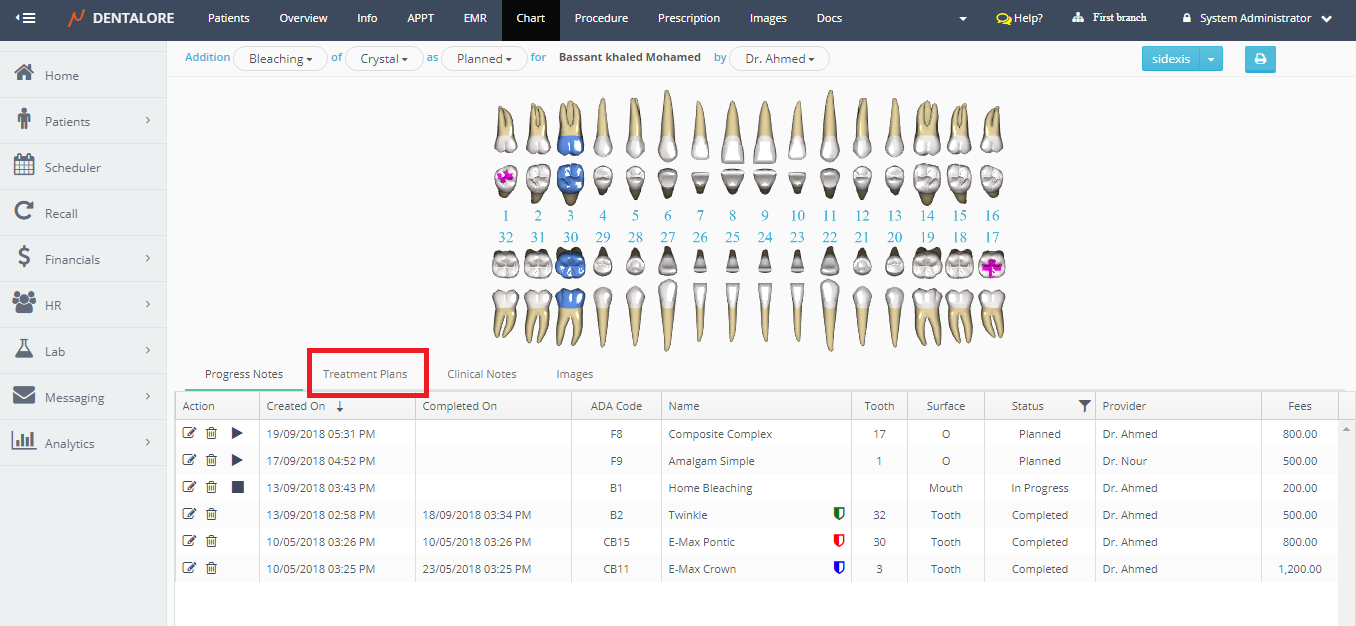Collapse the sidebar with the hamburger toggle
Image resolution: width=1356 pixels, height=626 pixels.
click(x=25, y=18)
